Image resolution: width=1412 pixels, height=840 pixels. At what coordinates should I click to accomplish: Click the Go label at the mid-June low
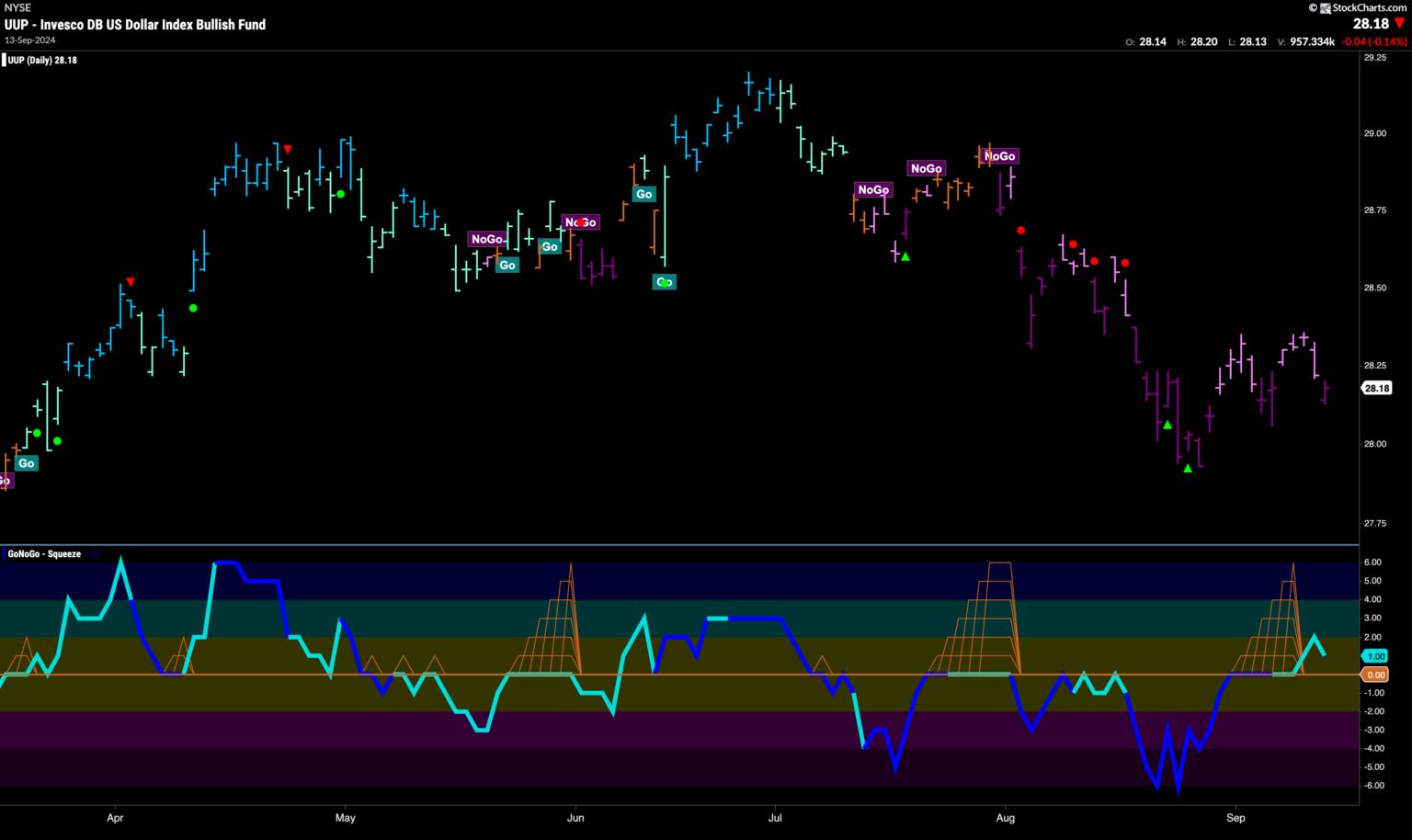665,282
